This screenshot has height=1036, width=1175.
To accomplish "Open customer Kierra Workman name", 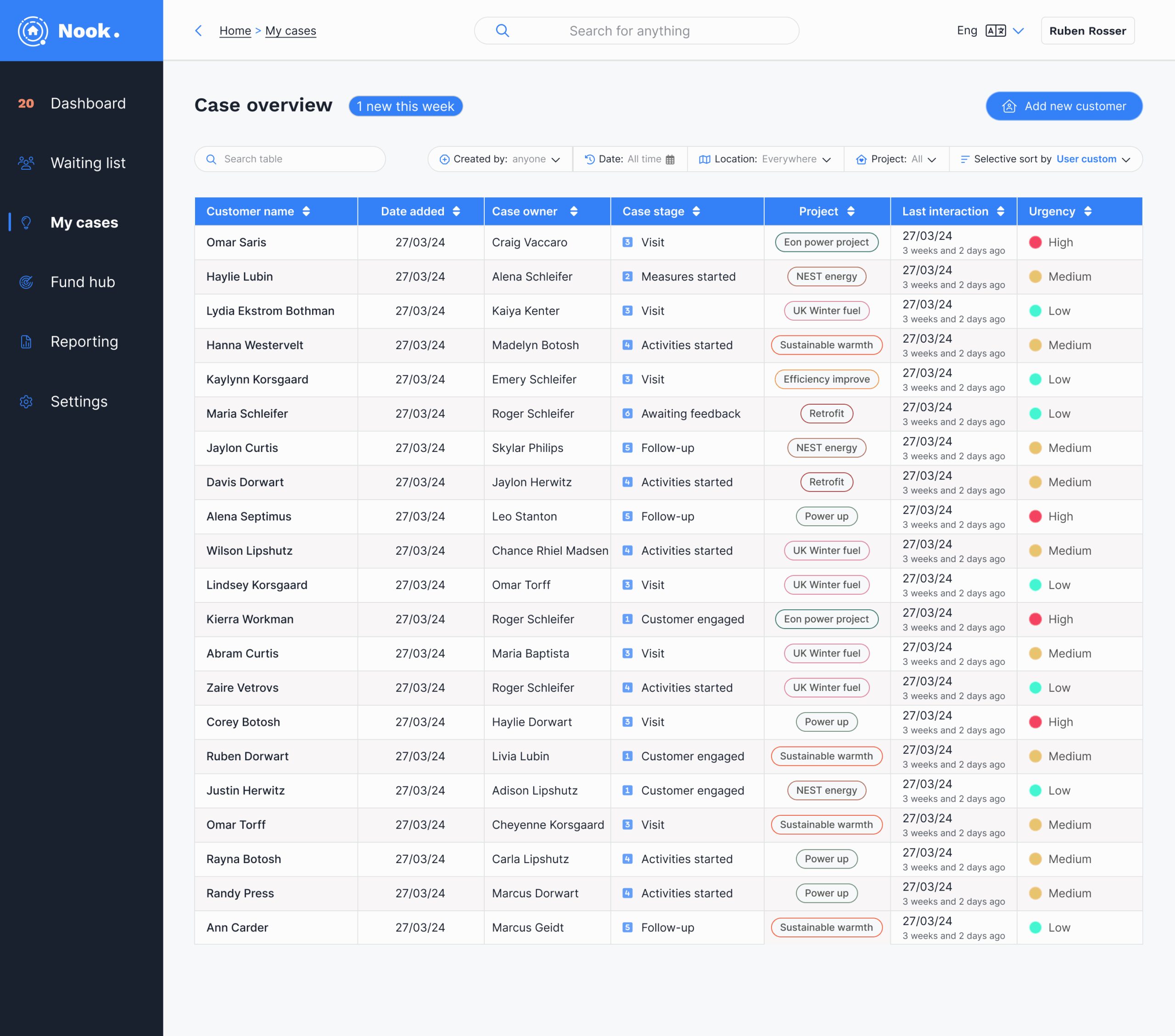I will coord(250,619).
